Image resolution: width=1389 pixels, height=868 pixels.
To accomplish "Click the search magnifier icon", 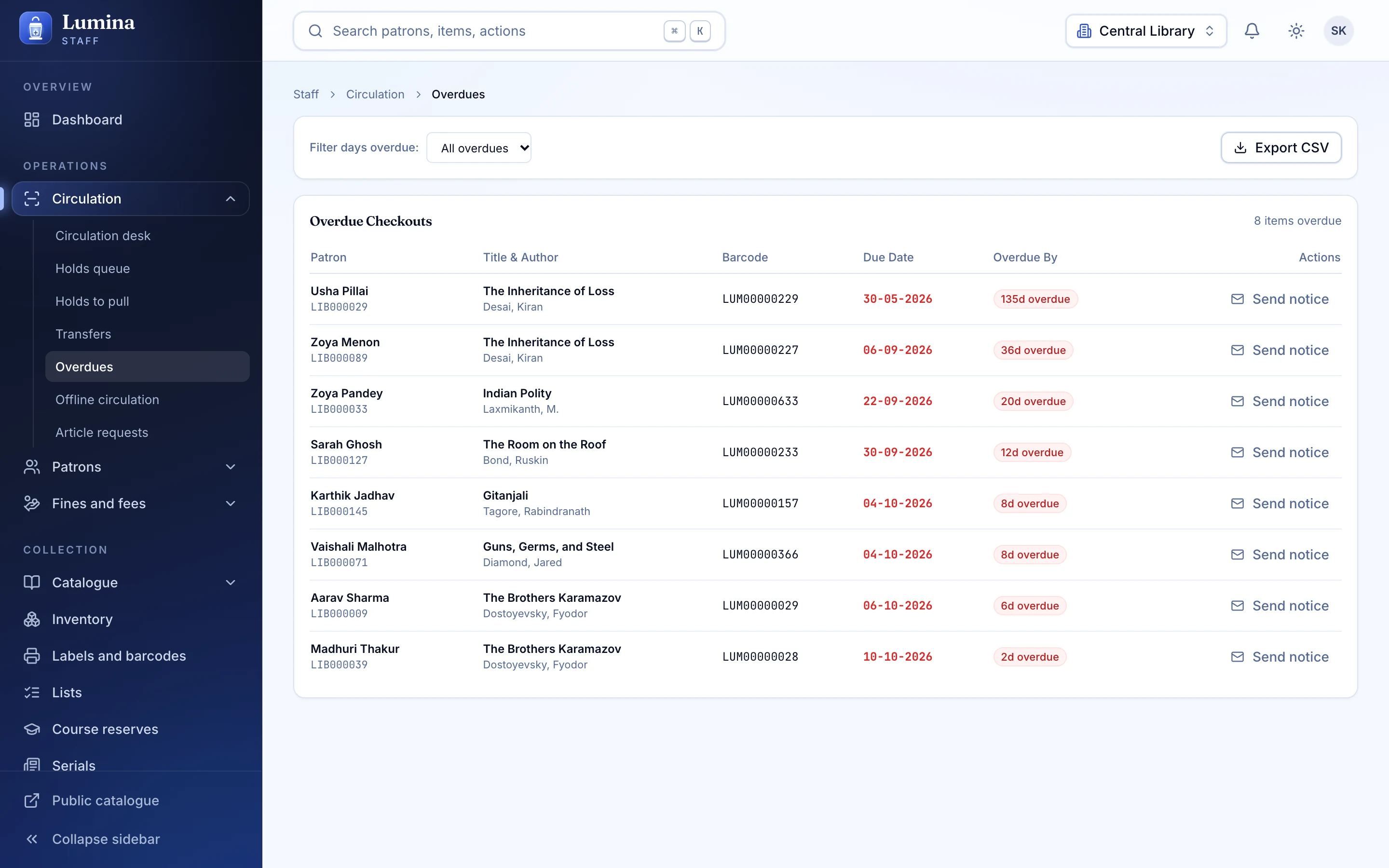I will (315, 31).
